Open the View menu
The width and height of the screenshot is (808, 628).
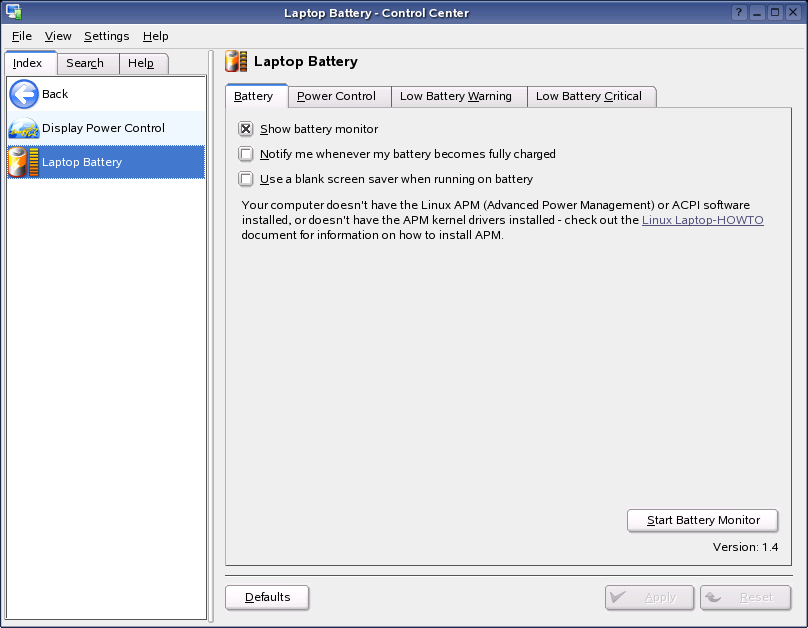(x=58, y=36)
